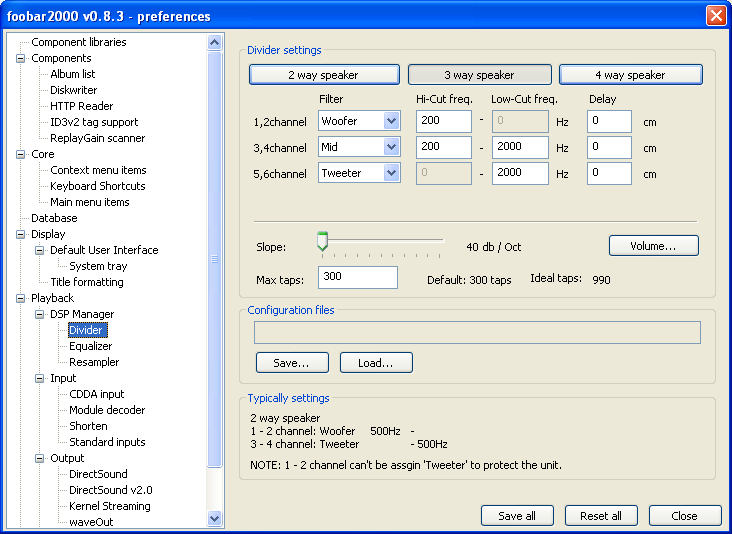This screenshot has width=732, height=534.
Task: Collapse the Input tree node
Action: pos(40,378)
